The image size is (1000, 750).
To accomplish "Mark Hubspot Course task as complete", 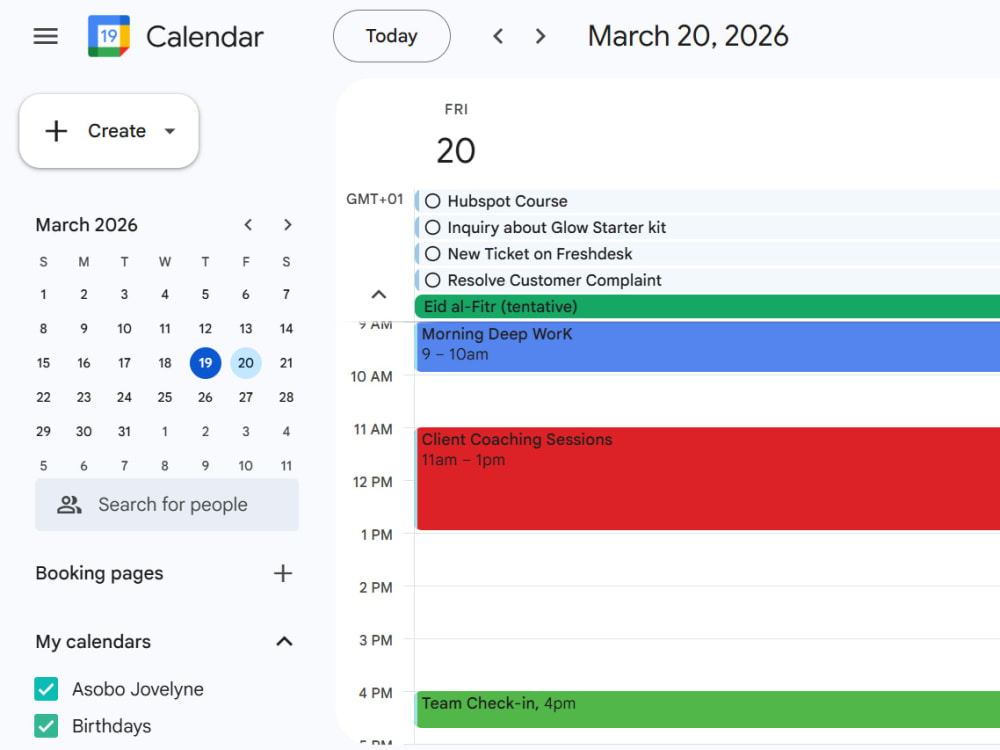I will coord(432,202).
